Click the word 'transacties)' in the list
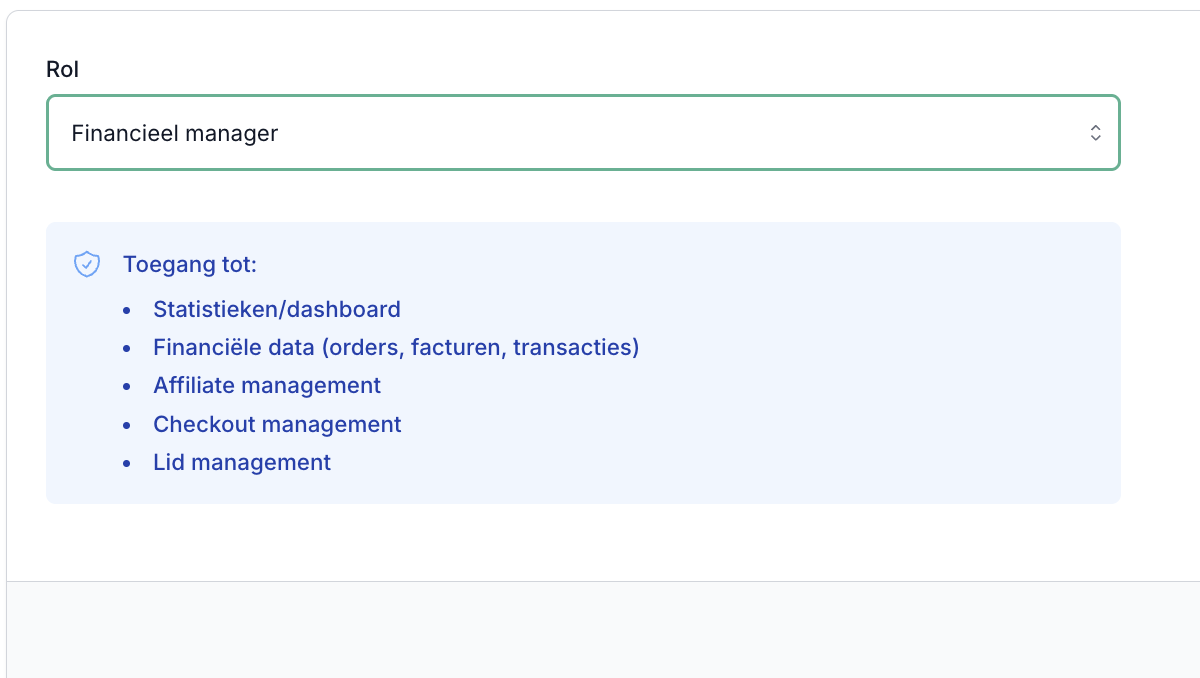 click(x=576, y=348)
